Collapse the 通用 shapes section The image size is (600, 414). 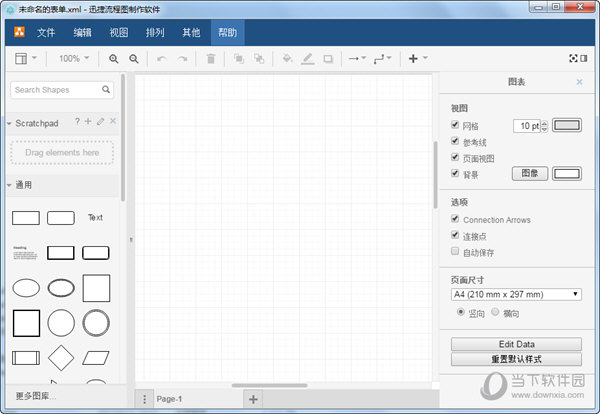tap(9, 185)
